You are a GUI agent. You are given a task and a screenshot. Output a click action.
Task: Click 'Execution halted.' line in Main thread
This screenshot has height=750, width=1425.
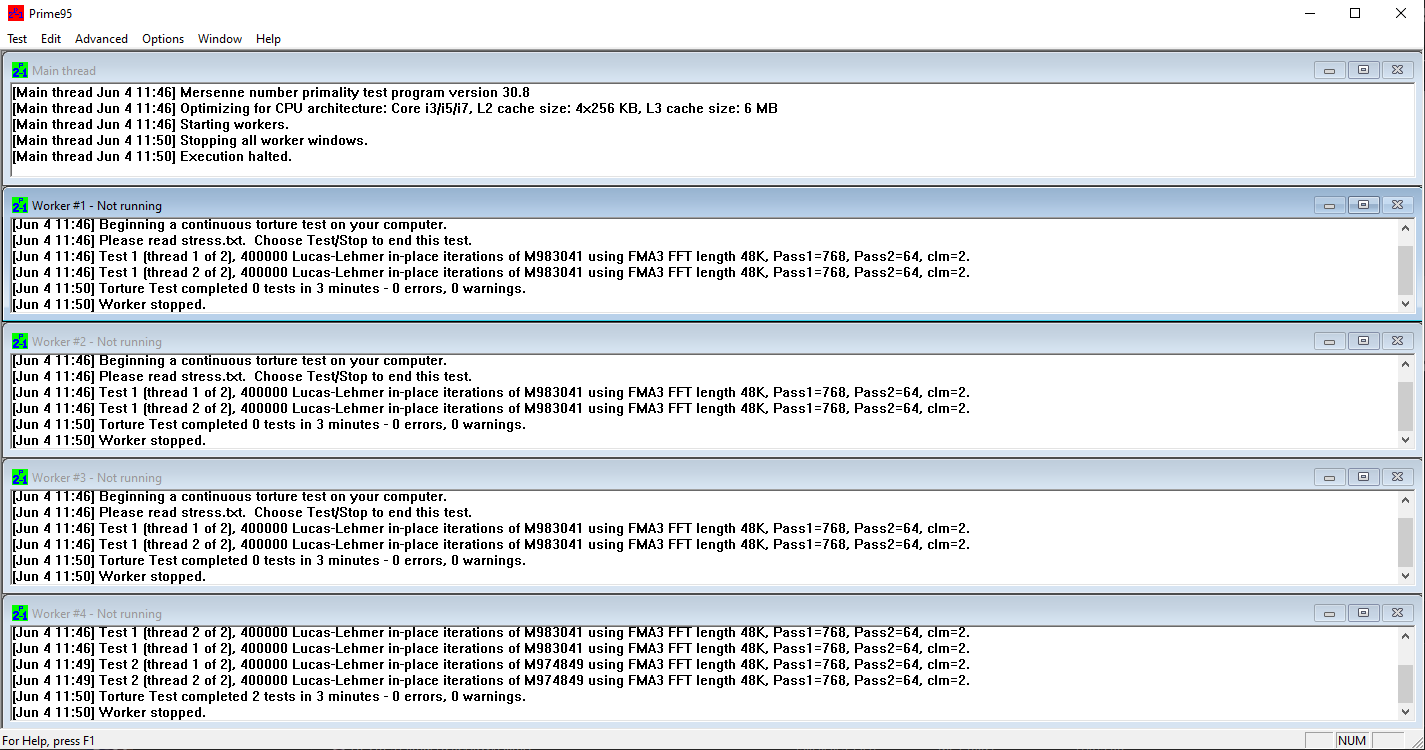(x=152, y=156)
